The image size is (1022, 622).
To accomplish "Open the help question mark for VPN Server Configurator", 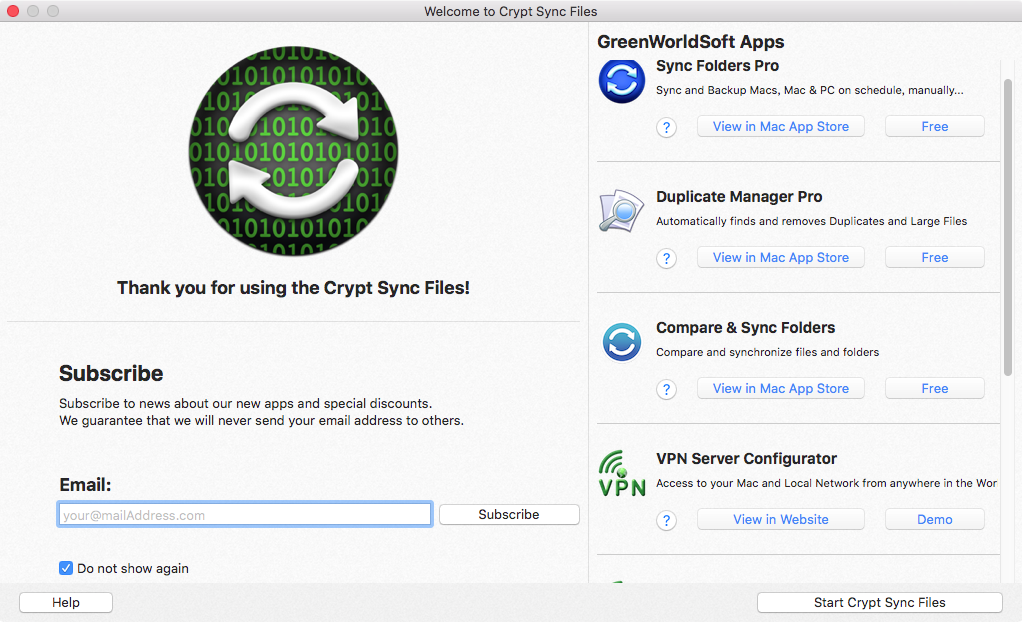I will click(x=666, y=520).
